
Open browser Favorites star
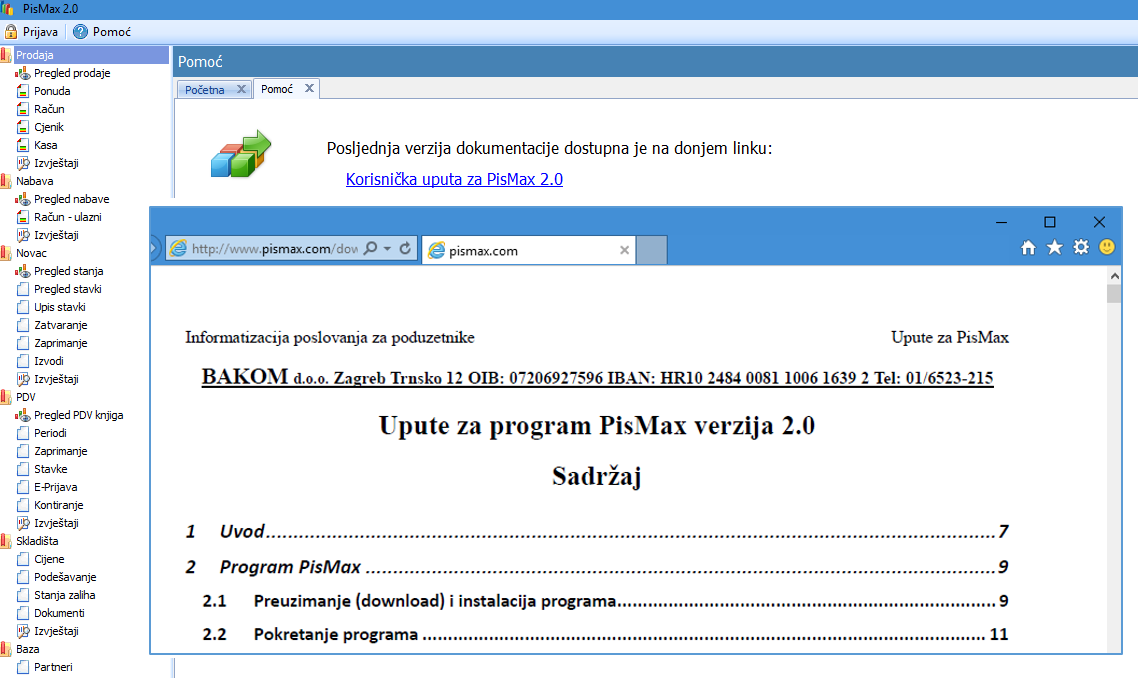[1055, 248]
